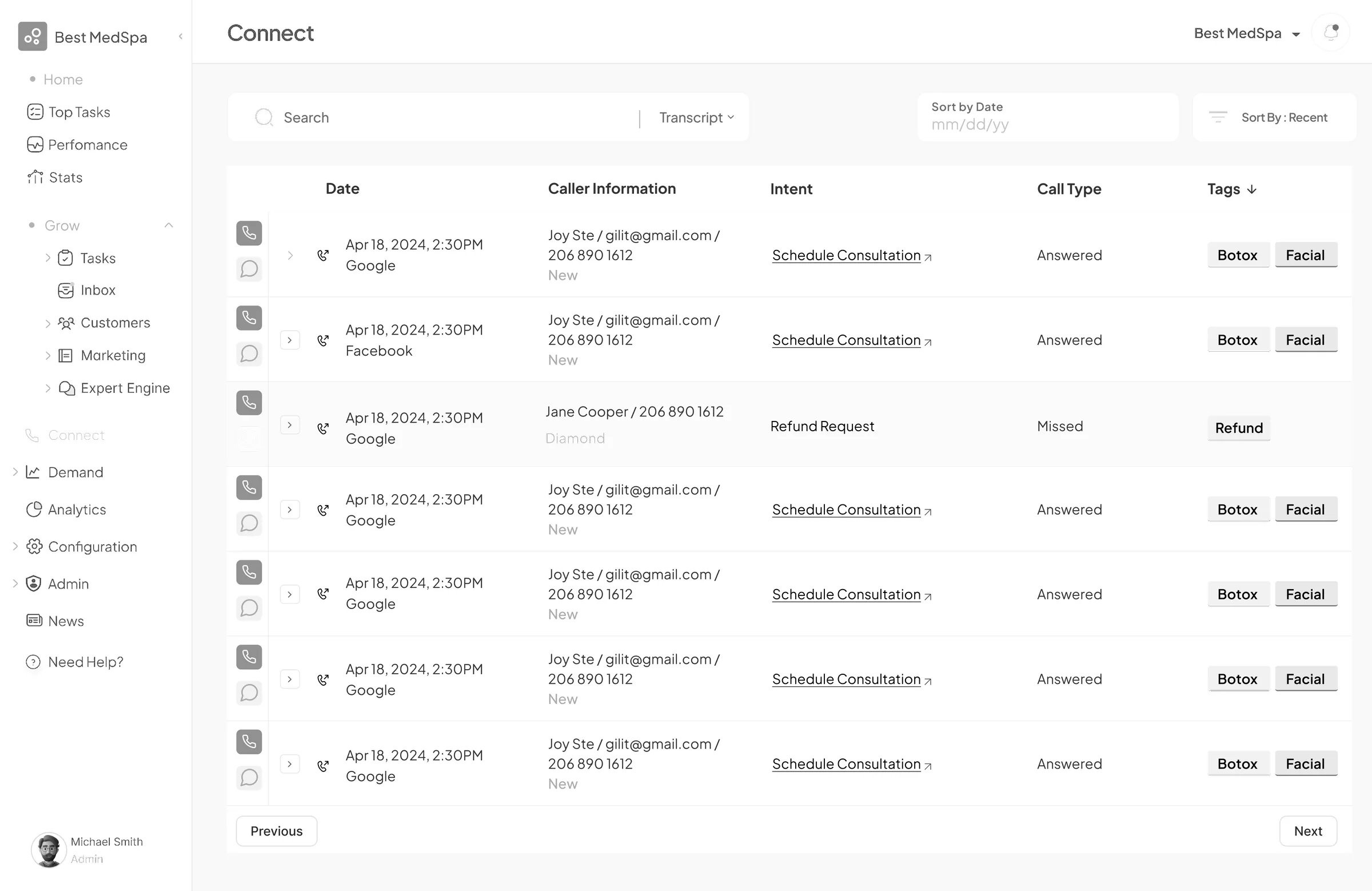Viewport: 1372px width, 891px height.
Task: Click the Sort by Date field
Action: 1047,117
